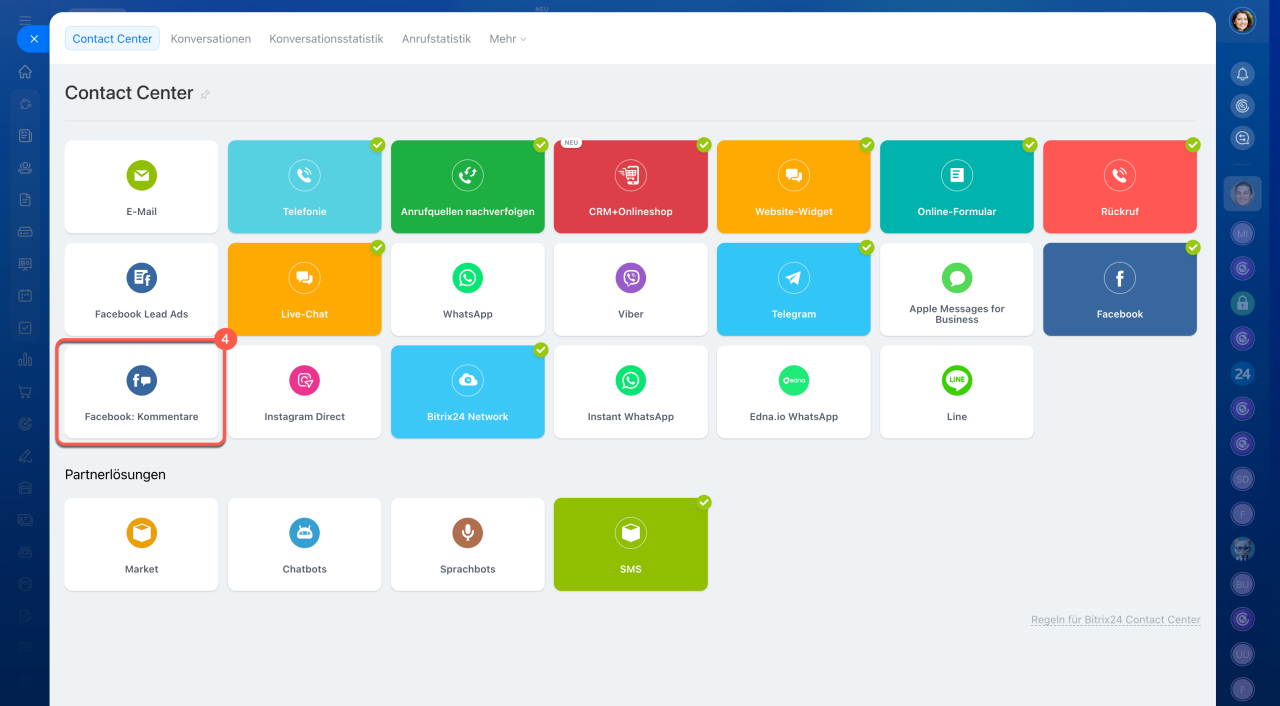Open the SMS tile
The width and height of the screenshot is (1280, 706).
631,544
